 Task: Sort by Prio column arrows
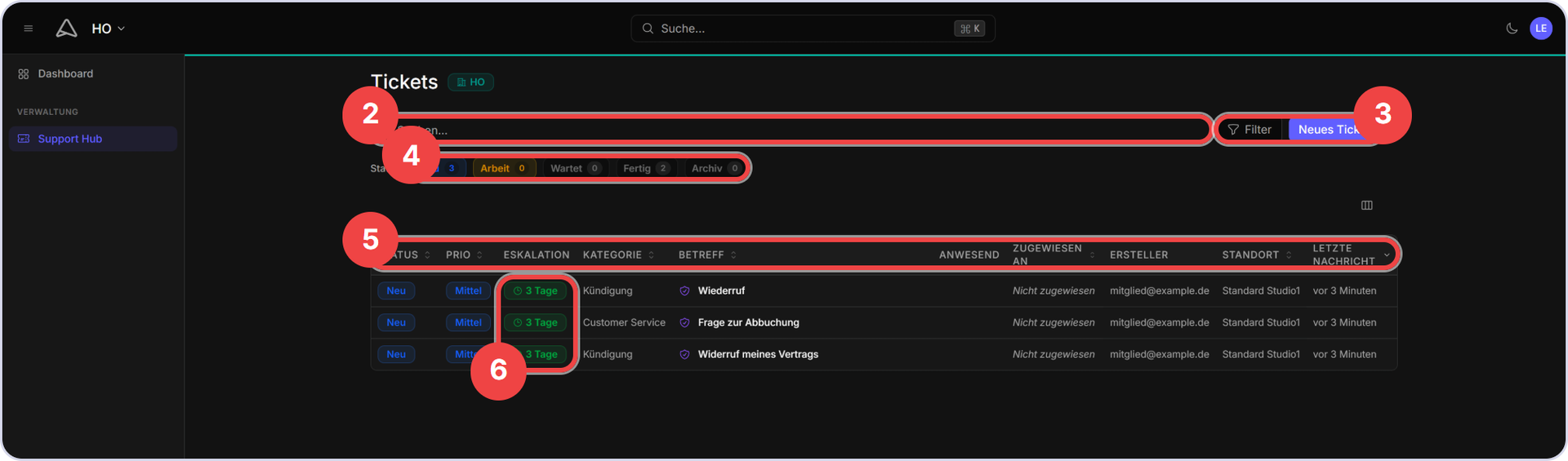click(x=479, y=255)
